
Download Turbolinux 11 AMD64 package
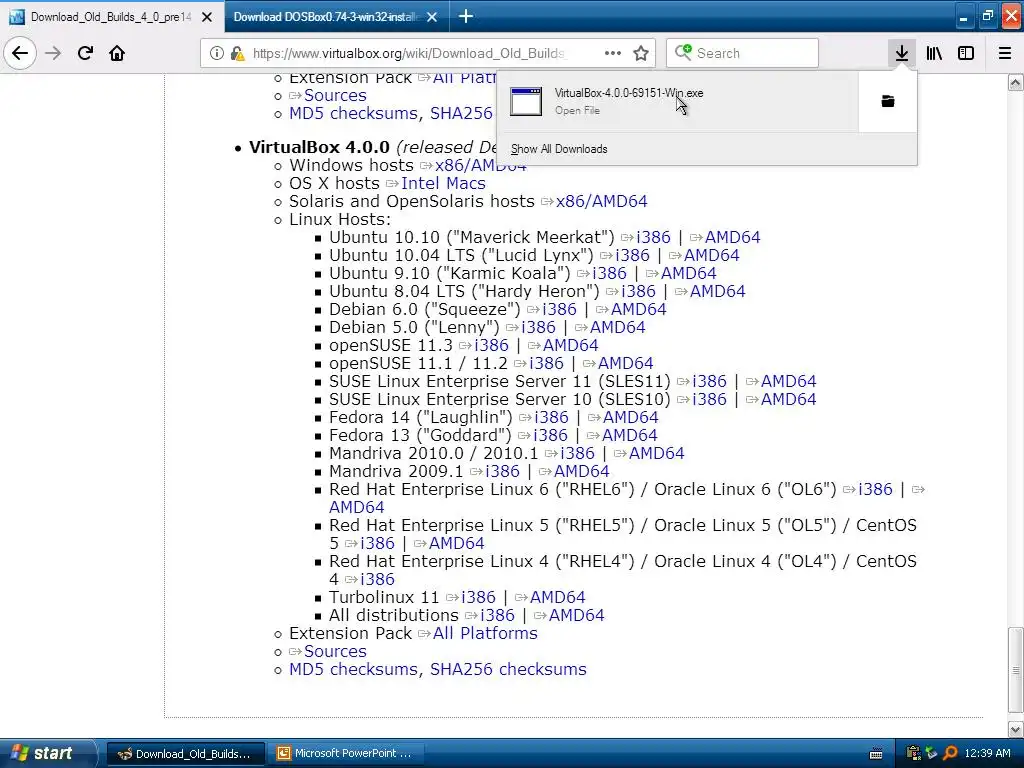(x=558, y=597)
